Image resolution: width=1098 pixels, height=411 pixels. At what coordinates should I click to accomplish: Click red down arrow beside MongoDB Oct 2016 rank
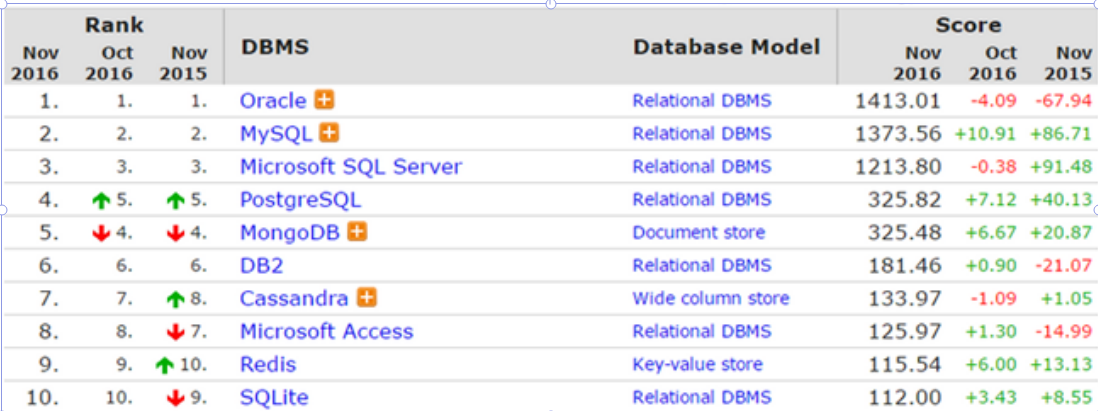[102, 233]
